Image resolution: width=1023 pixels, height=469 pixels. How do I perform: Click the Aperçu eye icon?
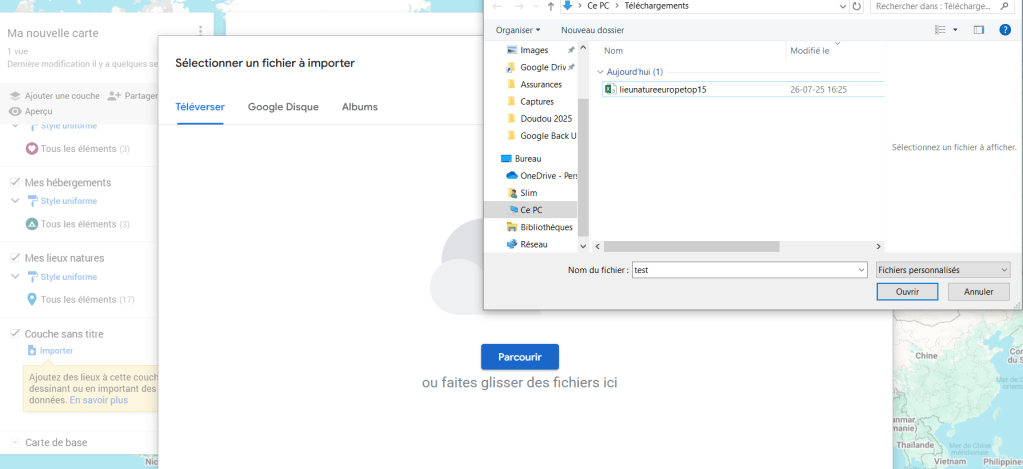tap(15, 111)
